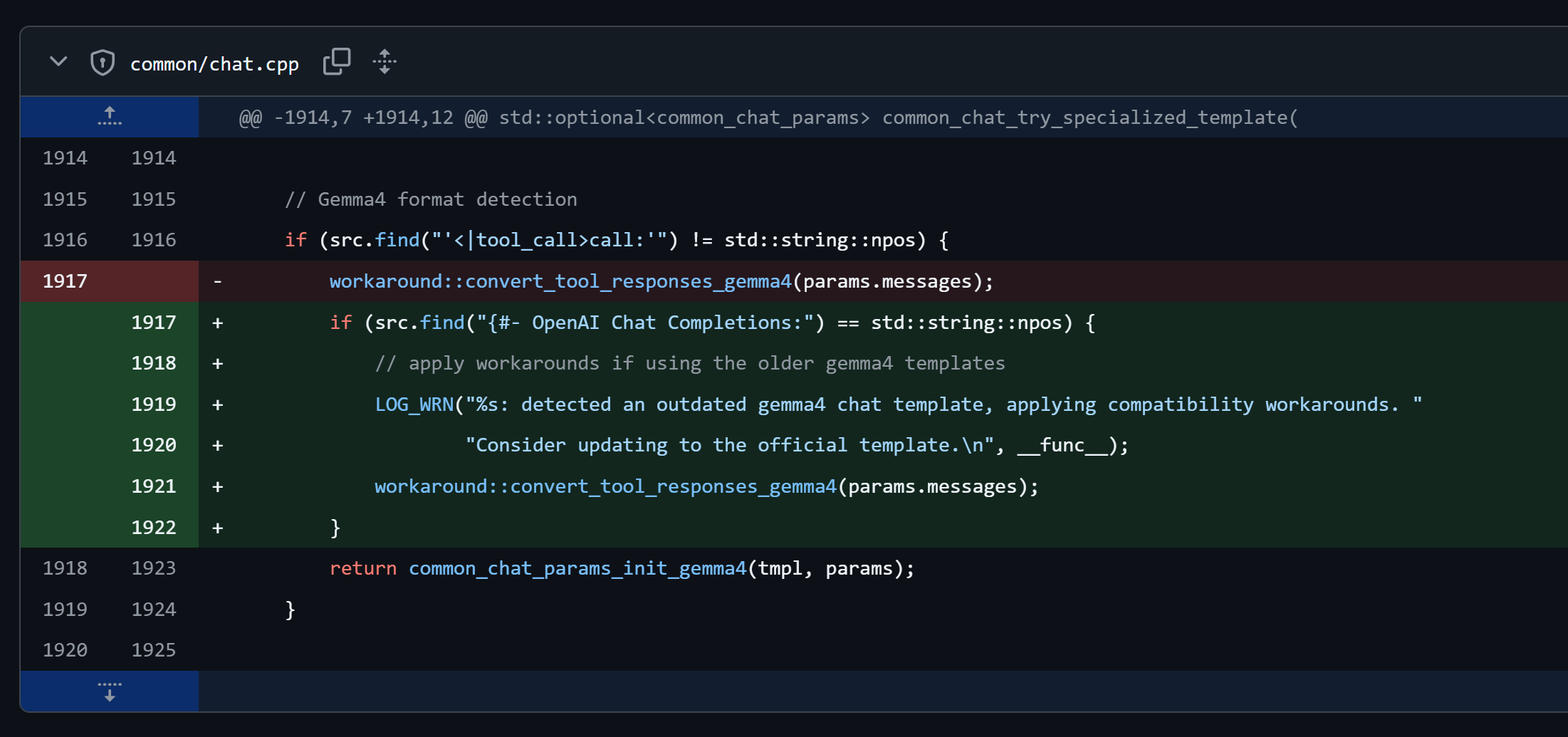Select new line number 1915

154,199
